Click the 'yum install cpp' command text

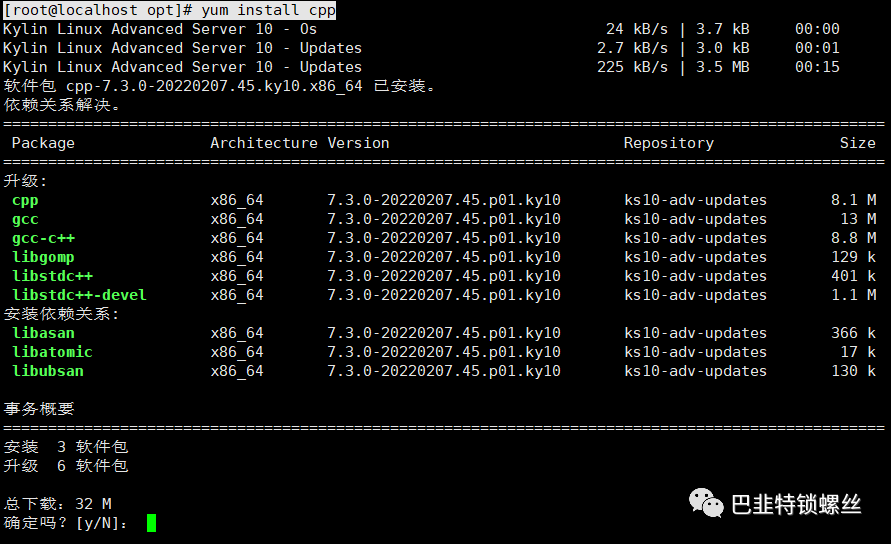tap(268, 10)
